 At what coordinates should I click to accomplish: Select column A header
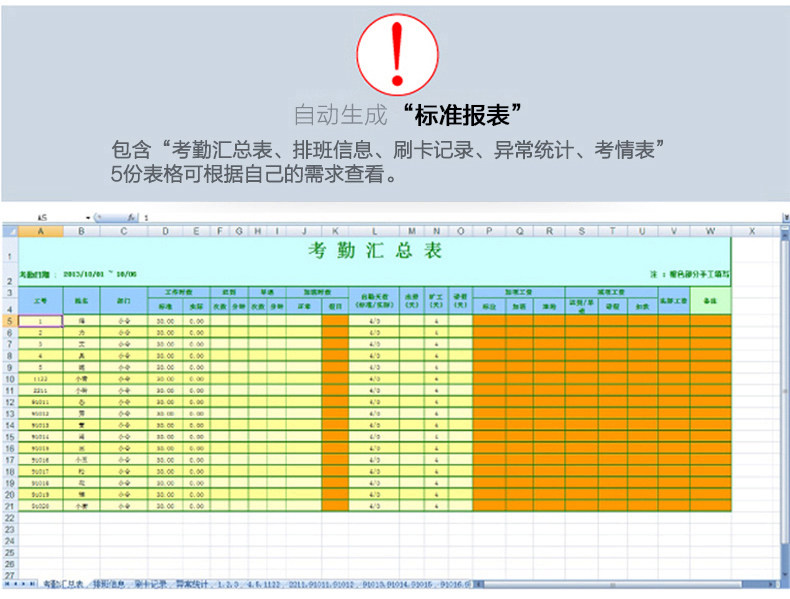(x=41, y=231)
